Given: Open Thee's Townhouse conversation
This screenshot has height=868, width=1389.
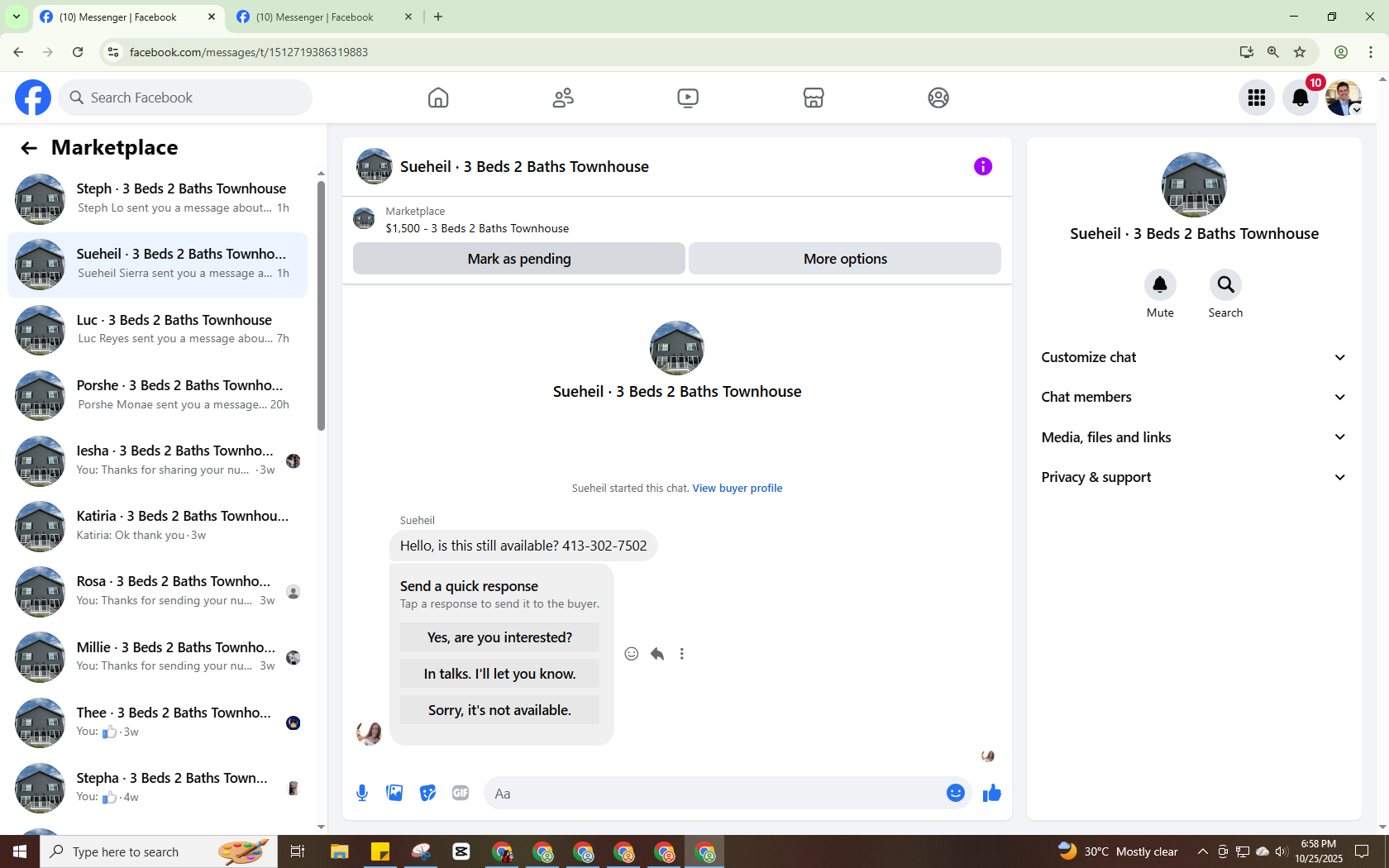Looking at the screenshot, I should (x=157, y=723).
